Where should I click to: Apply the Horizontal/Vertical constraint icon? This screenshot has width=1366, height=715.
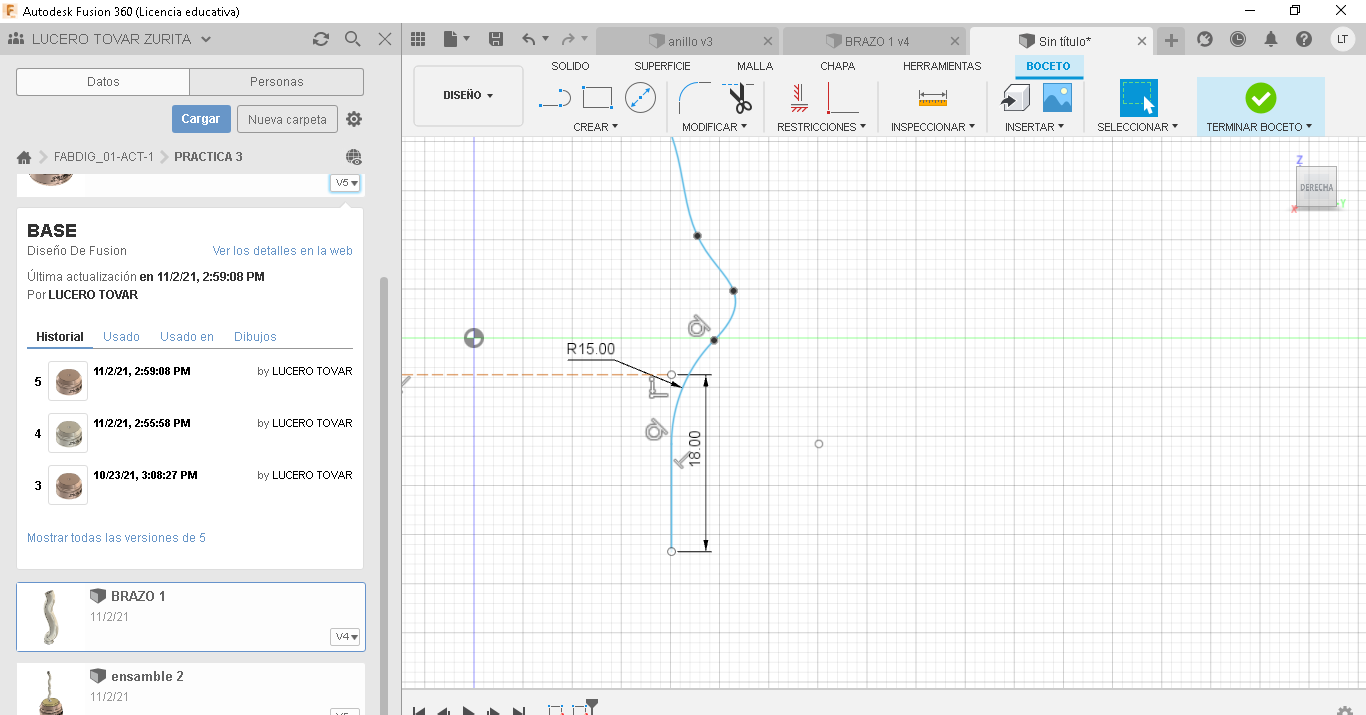pos(842,98)
